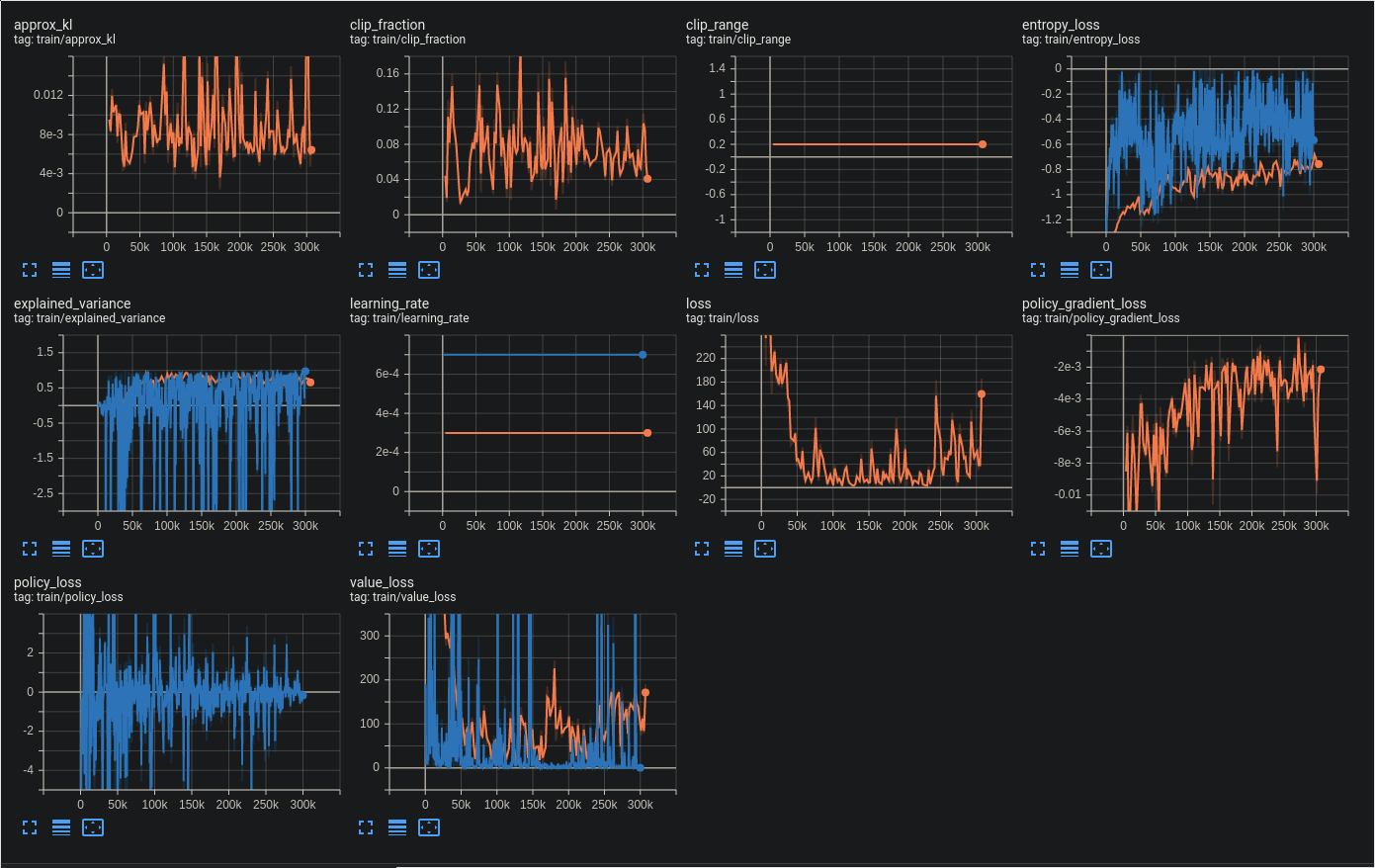The height and width of the screenshot is (868, 1375).
Task: Click orange endpoint marker on clip_range line
Action: coord(982,144)
